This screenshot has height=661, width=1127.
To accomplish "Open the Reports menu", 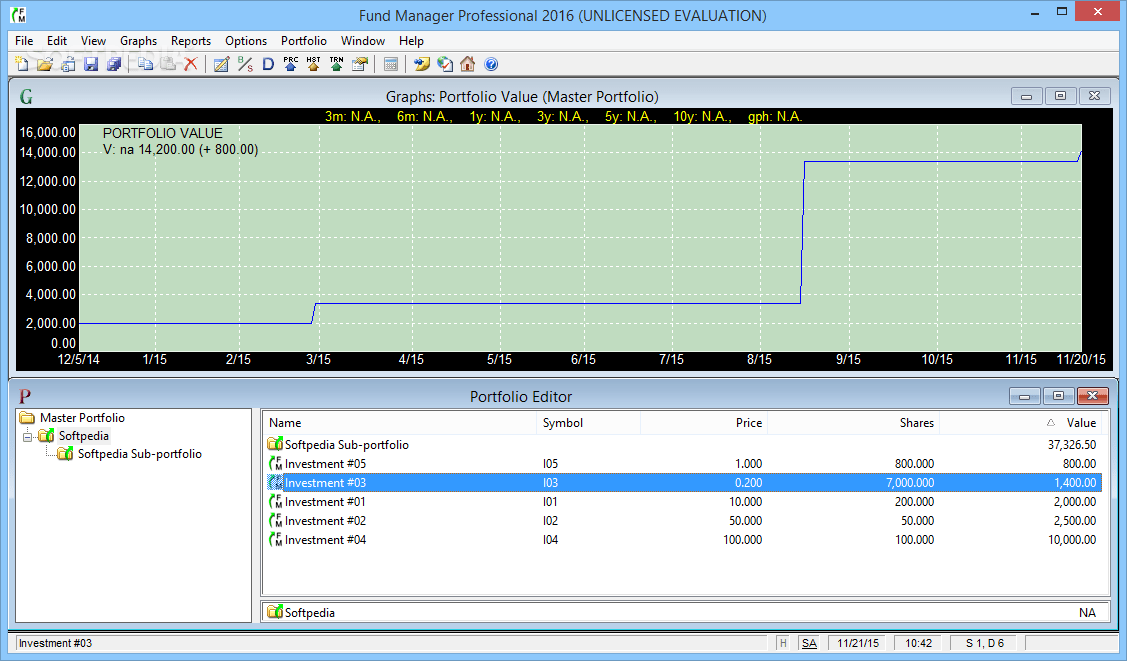I will pyautogui.click(x=191, y=41).
